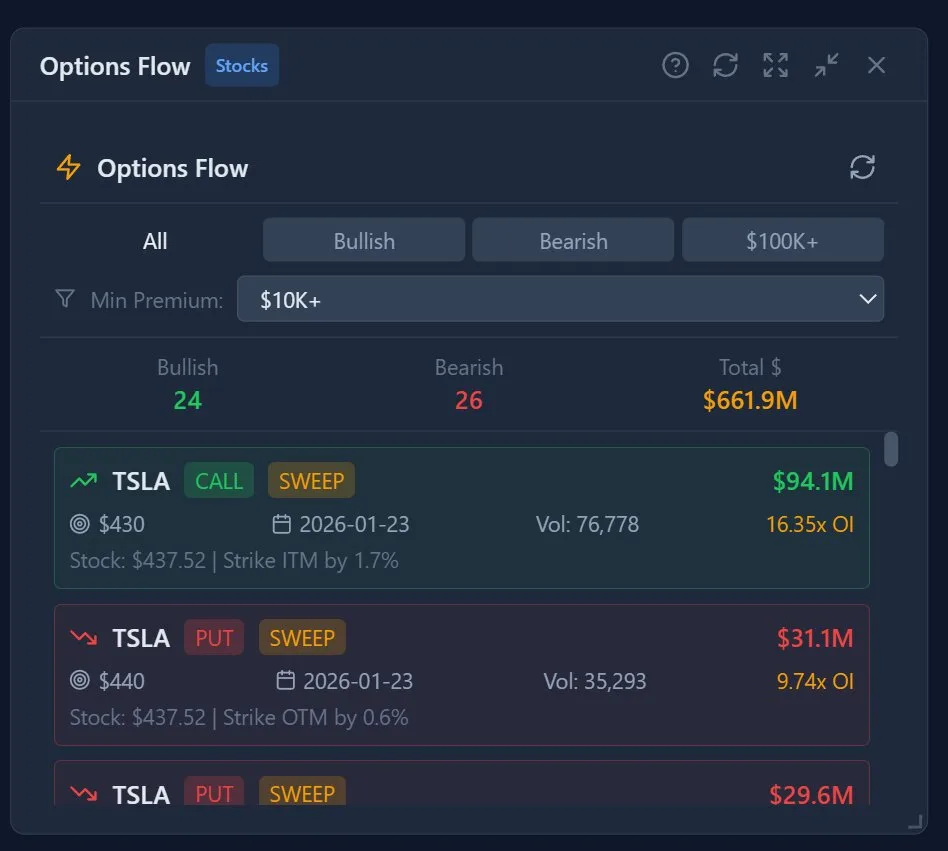948x851 pixels.
Task: Refresh the Options Flow panel data
Action: [862, 167]
